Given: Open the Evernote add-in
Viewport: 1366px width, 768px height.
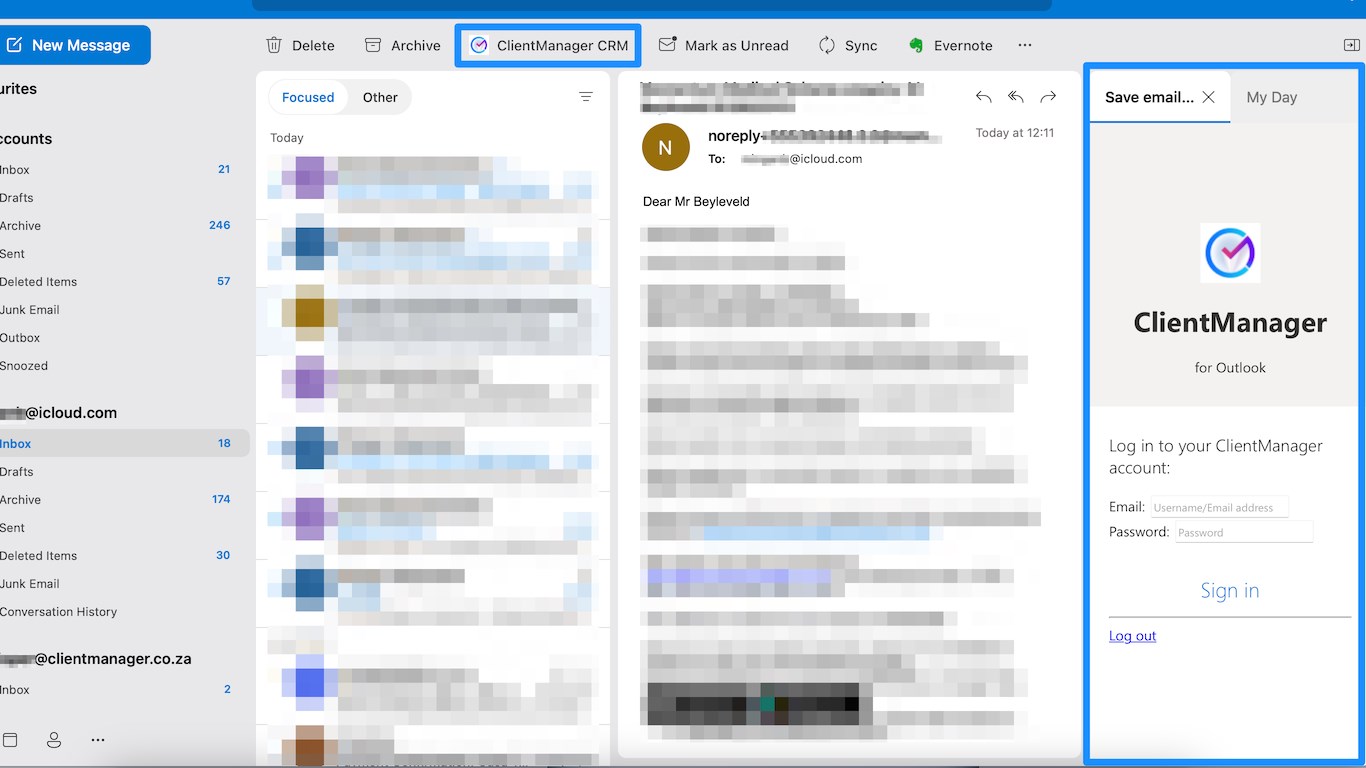Looking at the screenshot, I should pos(950,45).
